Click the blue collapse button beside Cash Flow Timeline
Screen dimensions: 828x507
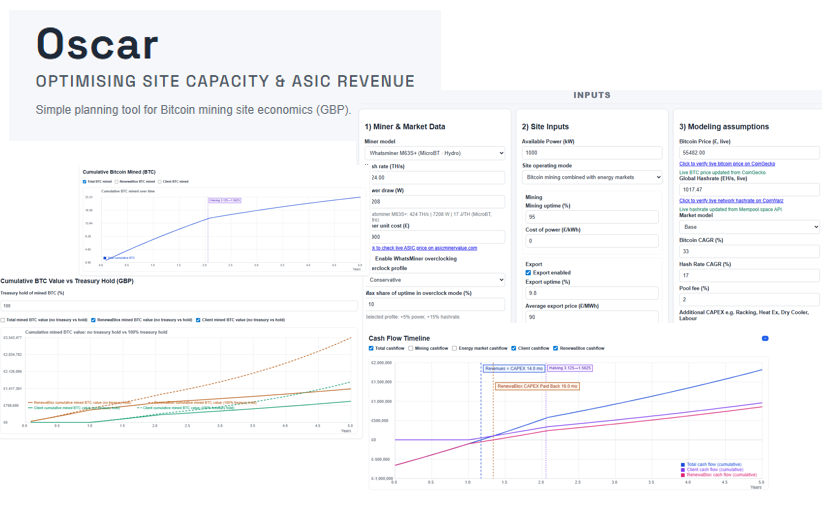coord(765,338)
